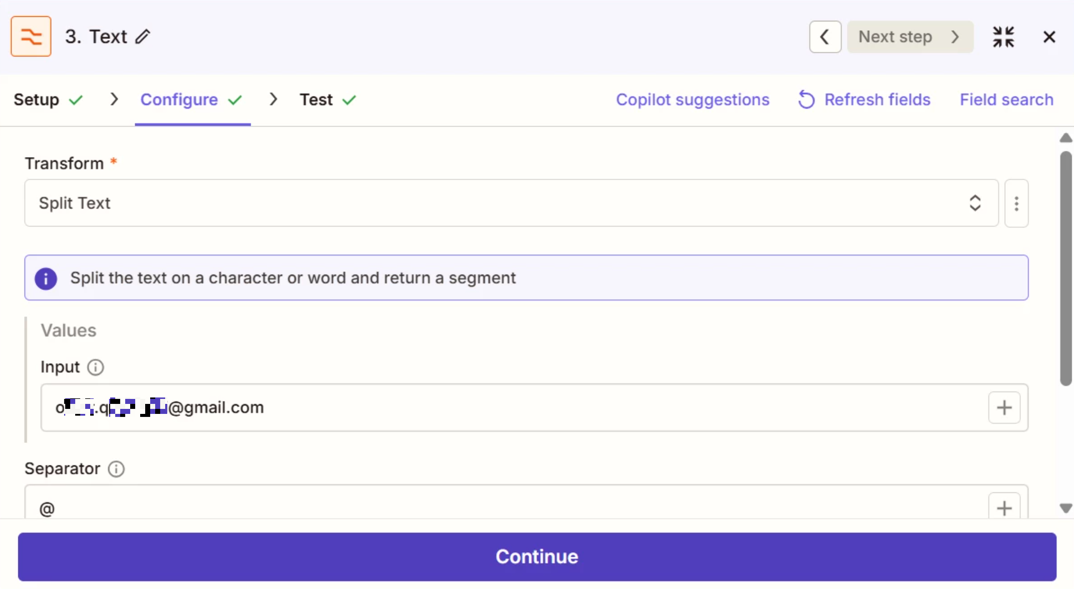This screenshot has width=1074, height=589.
Task: Click the purple Continue button
Action: 537,557
